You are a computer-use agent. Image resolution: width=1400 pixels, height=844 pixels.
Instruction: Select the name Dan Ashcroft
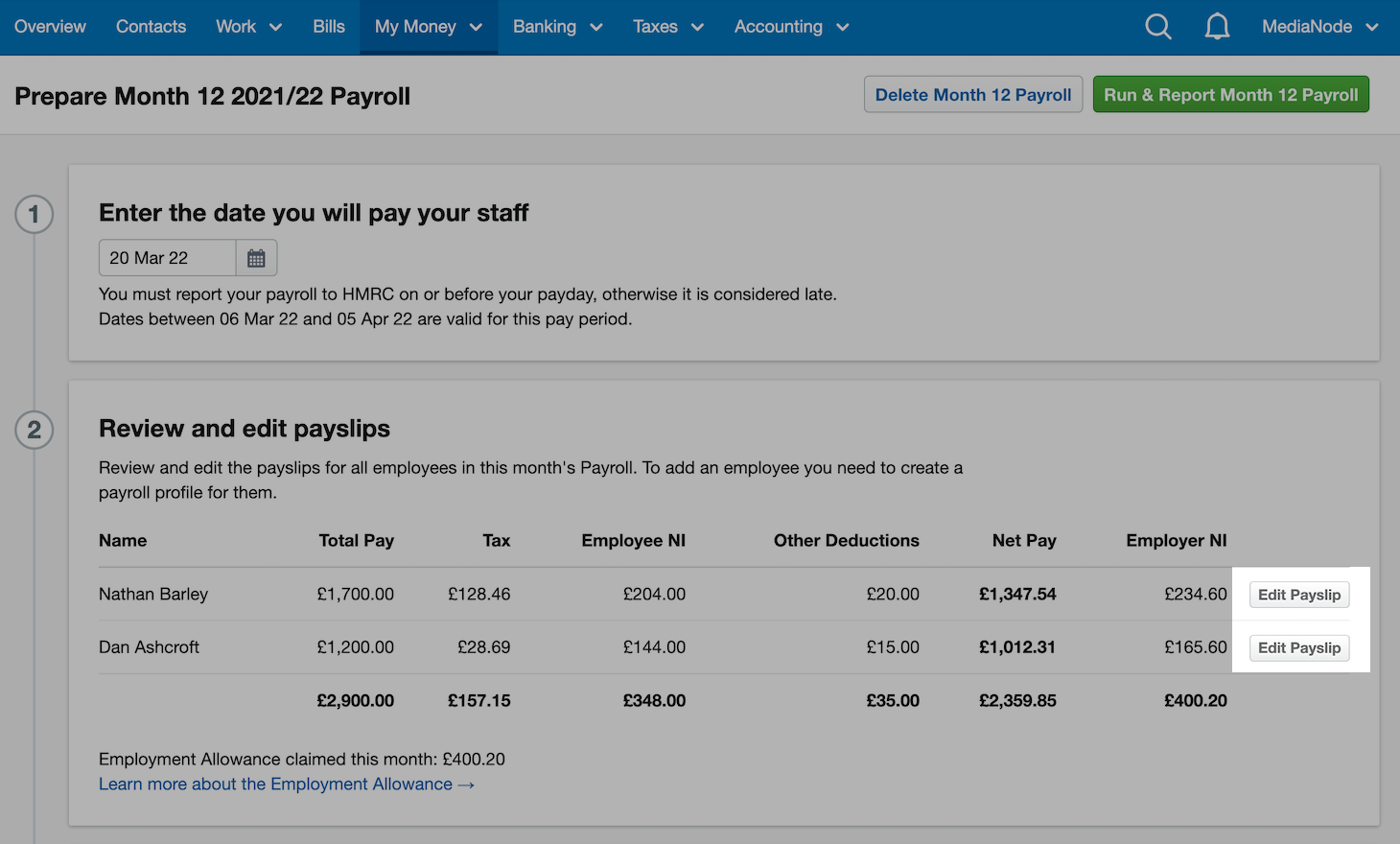(149, 647)
